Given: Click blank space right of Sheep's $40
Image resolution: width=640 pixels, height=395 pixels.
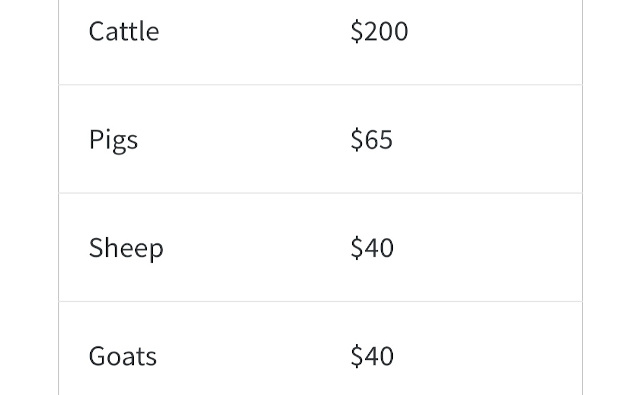Looking at the screenshot, I should coord(488,248).
